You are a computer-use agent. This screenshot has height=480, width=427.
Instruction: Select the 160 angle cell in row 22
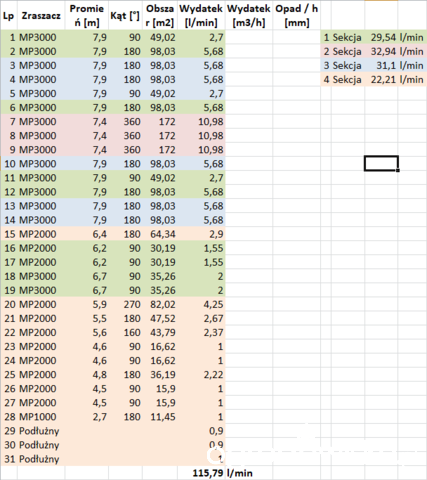click(x=125, y=332)
